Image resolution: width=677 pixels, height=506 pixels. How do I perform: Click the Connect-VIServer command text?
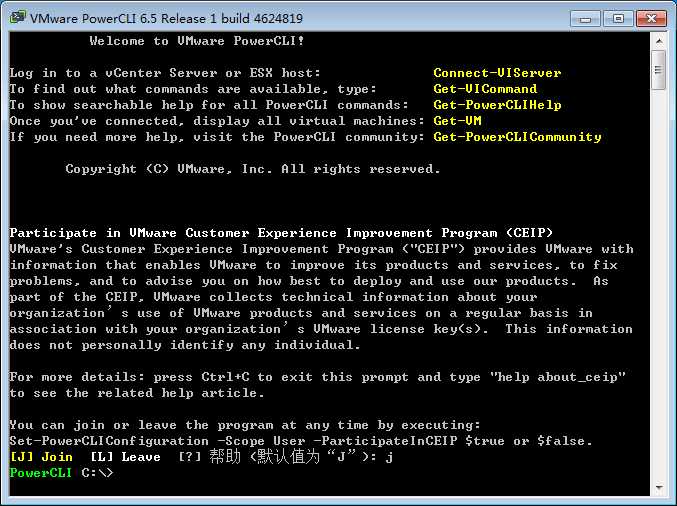497,73
